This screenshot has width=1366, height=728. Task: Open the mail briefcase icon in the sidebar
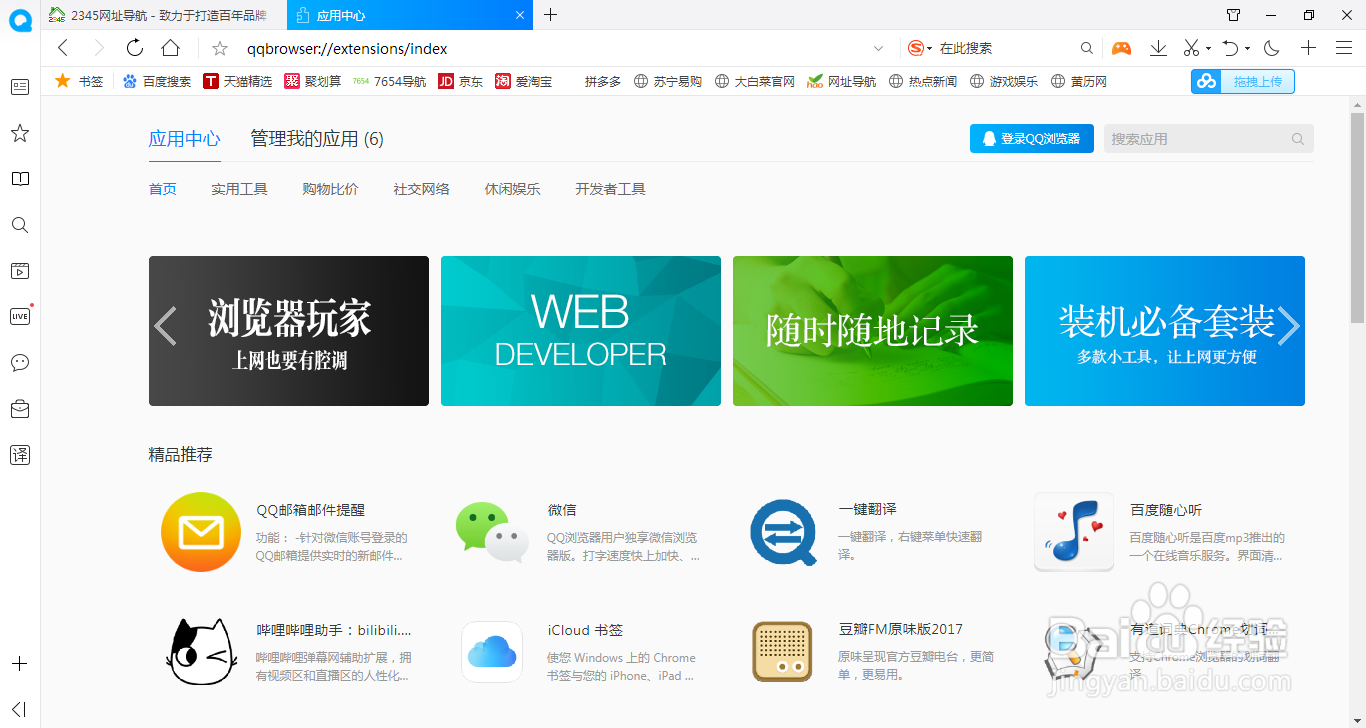[20, 408]
